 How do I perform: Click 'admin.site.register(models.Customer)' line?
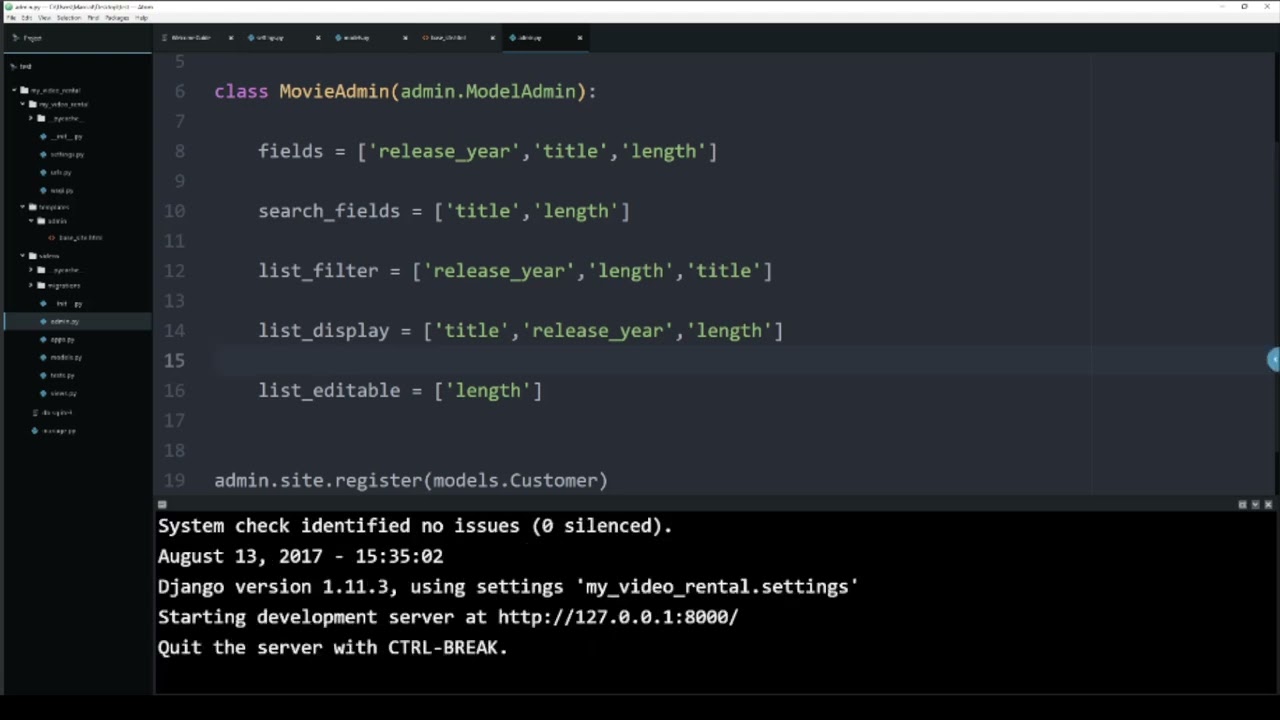click(x=411, y=481)
